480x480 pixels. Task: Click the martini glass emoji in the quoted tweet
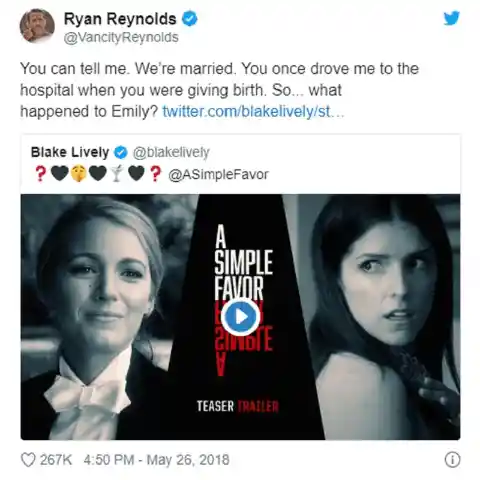coord(116,174)
